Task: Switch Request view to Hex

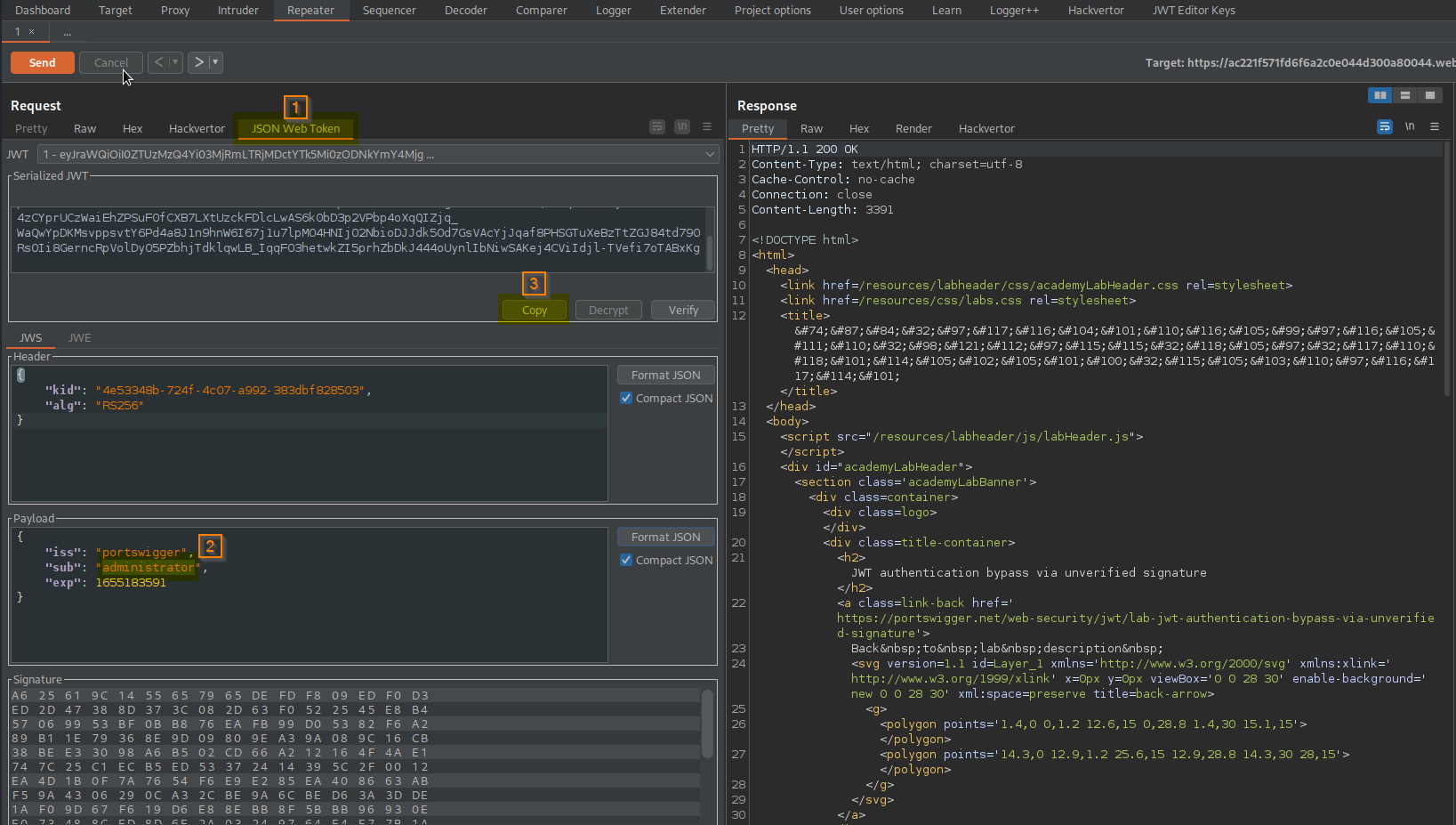Action: click(133, 129)
